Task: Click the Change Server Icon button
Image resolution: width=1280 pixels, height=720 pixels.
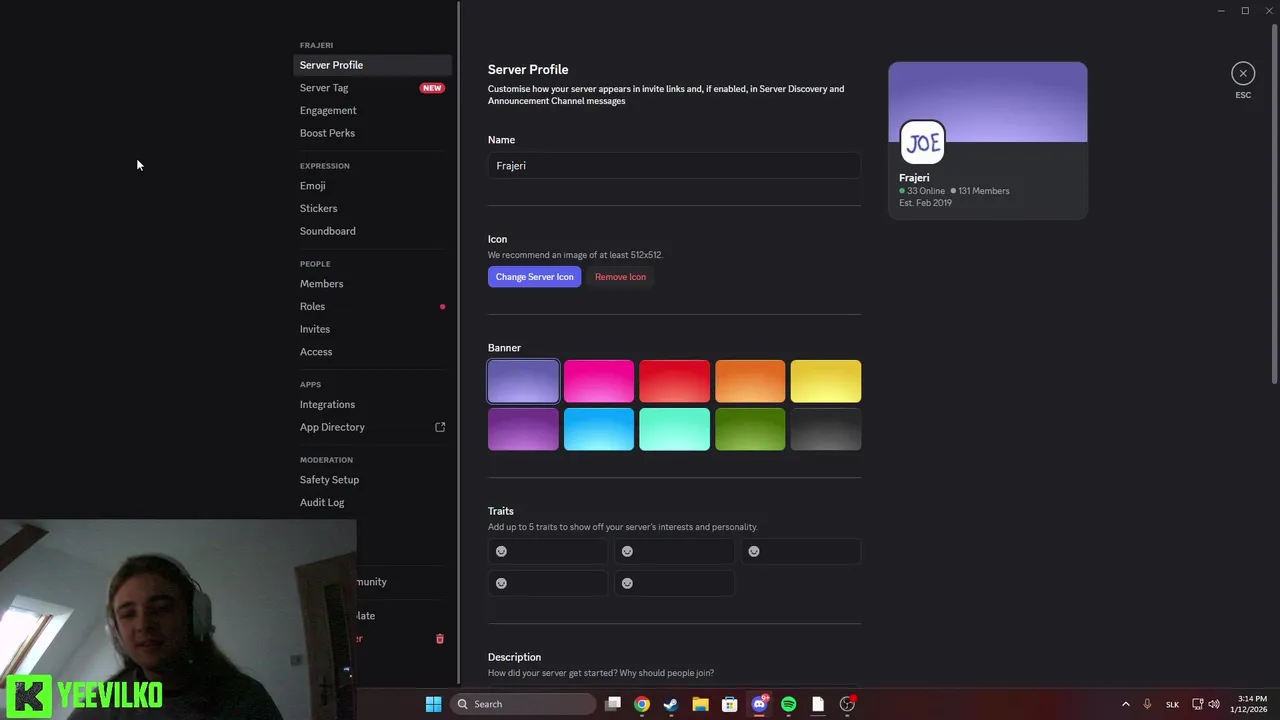Action: 534,277
